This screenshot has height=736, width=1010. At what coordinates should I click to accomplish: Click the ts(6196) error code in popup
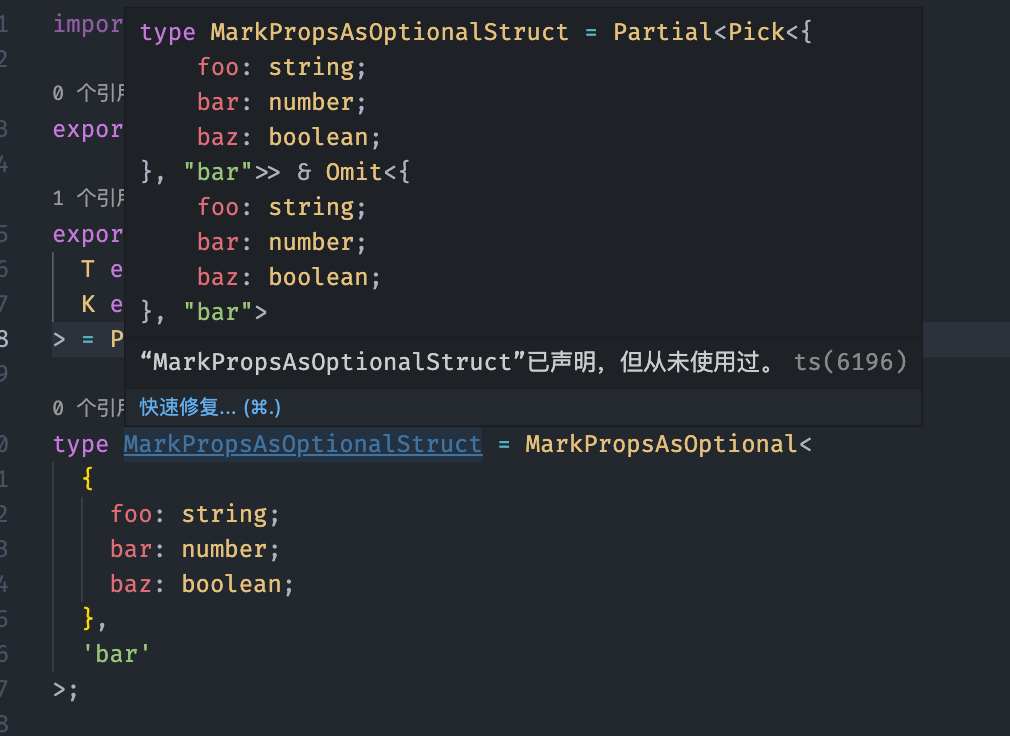[850, 362]
